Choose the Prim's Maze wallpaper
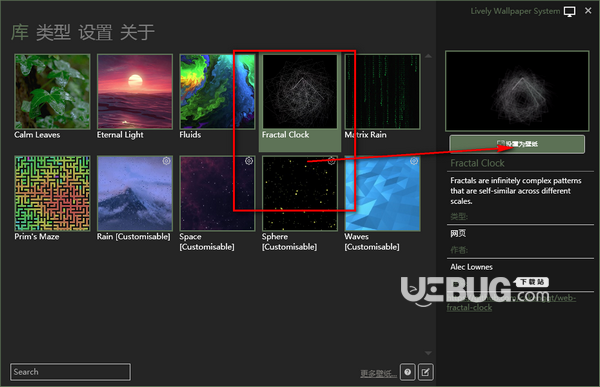 click(x=52, y=193)
